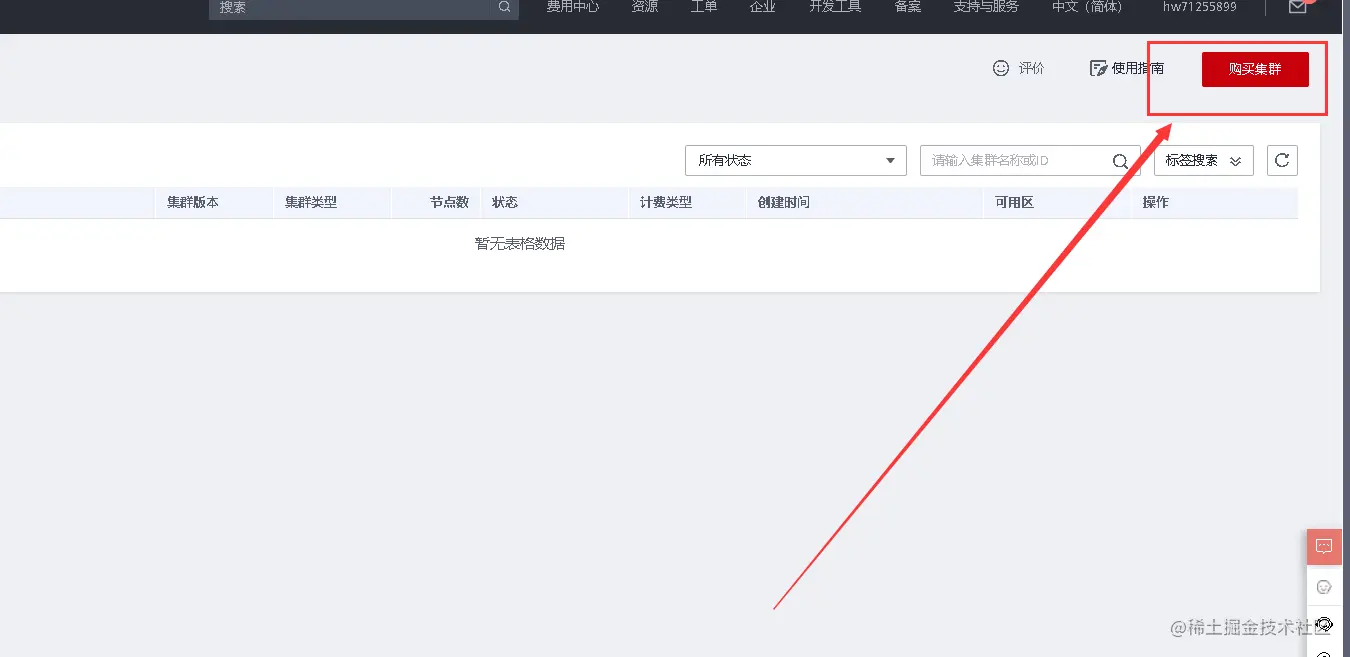1350x657 pixels.
Task: Open the 备案 menu
Action: click(908, 7)
